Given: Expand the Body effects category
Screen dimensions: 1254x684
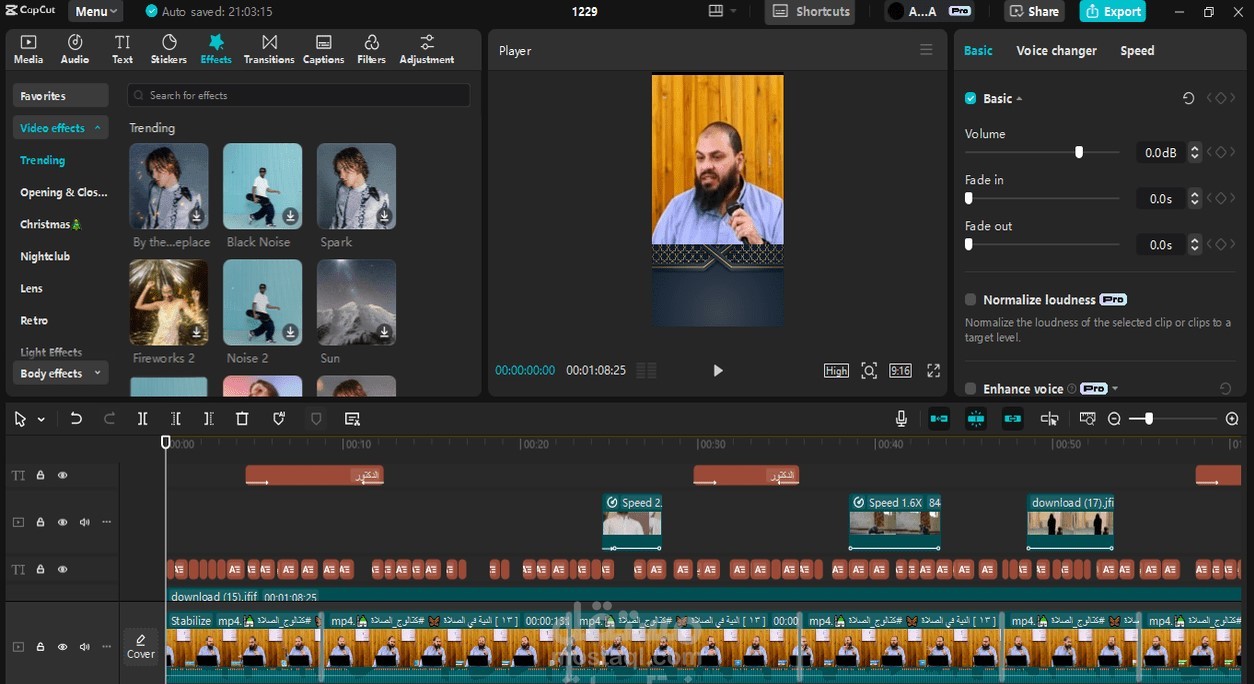Looking at the screenshot, I should [60, 373].
